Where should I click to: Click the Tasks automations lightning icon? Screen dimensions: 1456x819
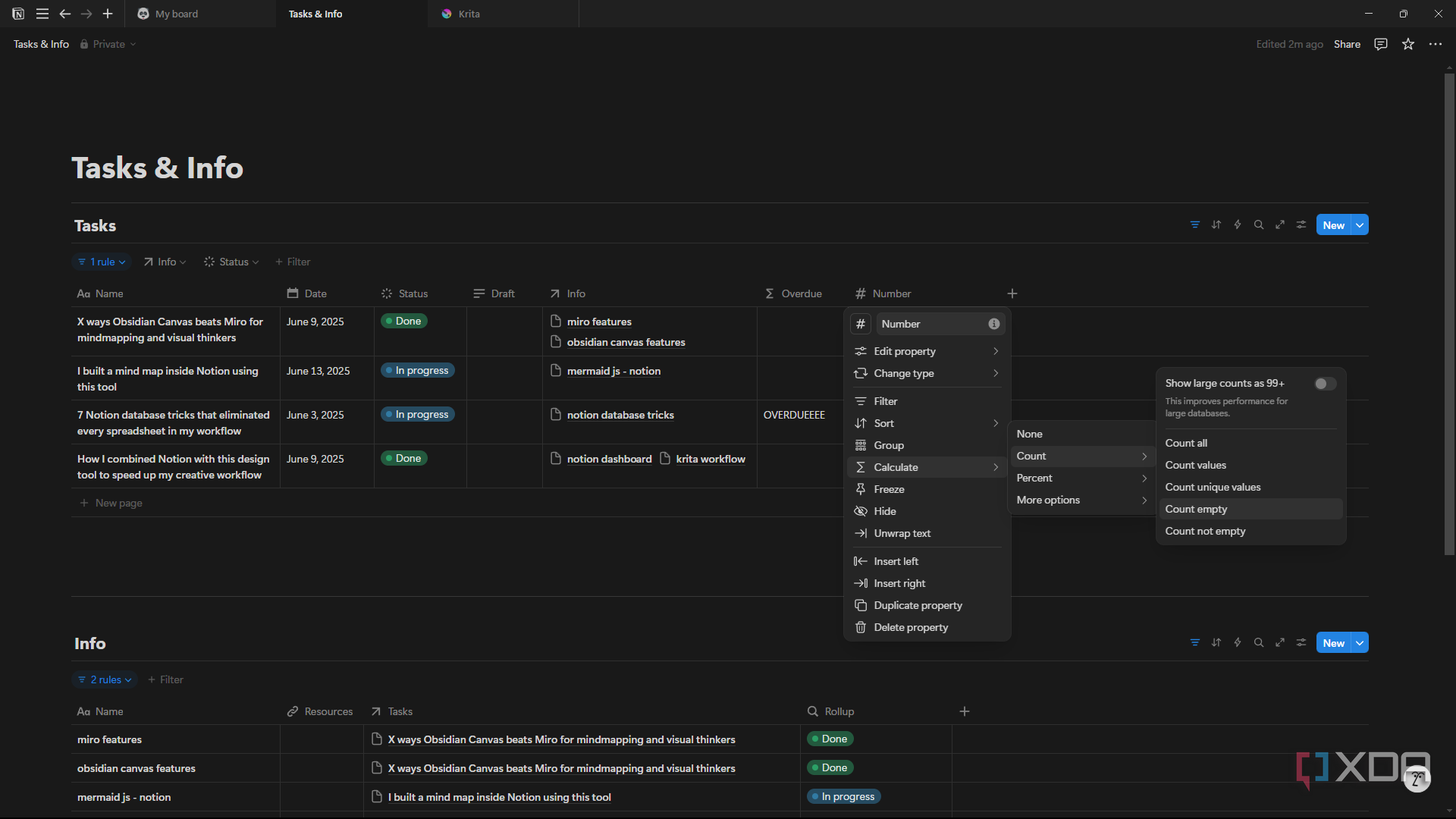pyautogui.click(x=1237, y=224)
